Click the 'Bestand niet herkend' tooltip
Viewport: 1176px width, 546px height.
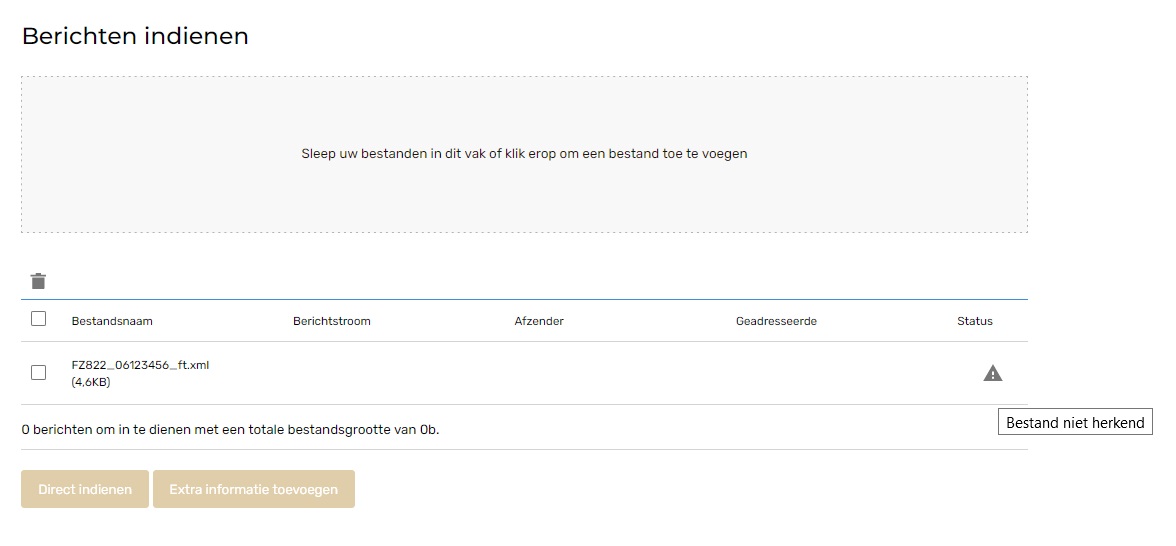[x=1075, y=422]
